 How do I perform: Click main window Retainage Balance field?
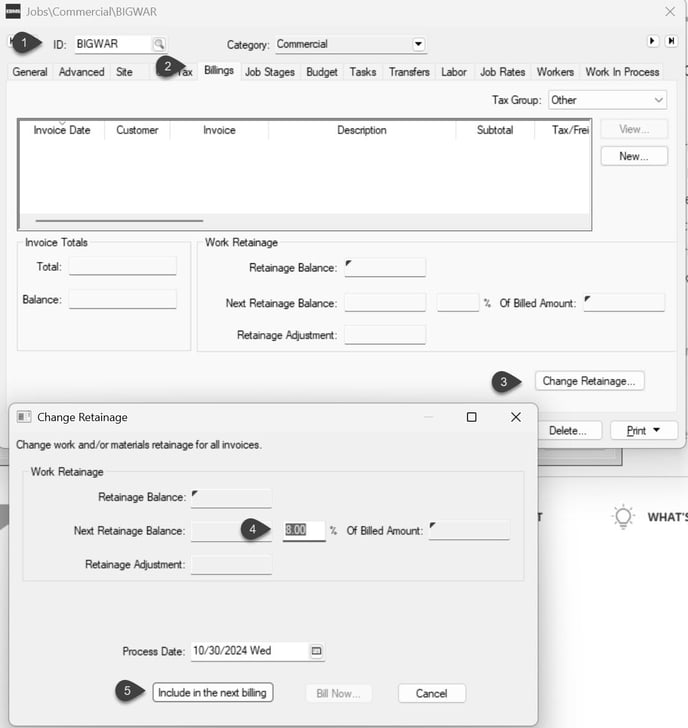click(385, 268)
